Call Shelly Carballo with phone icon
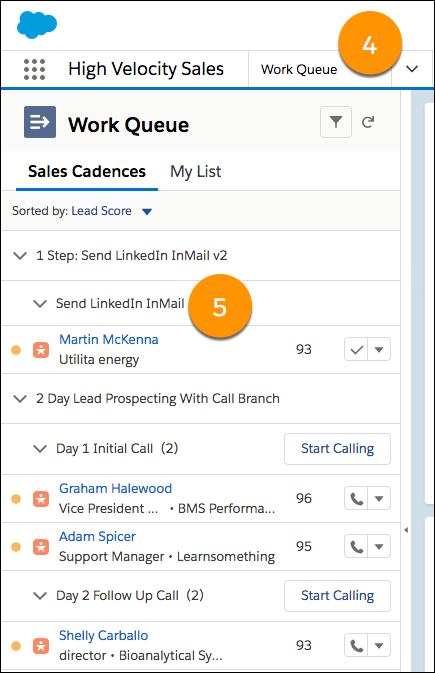This screenshot has height=673, width=435. pos(356,646)
